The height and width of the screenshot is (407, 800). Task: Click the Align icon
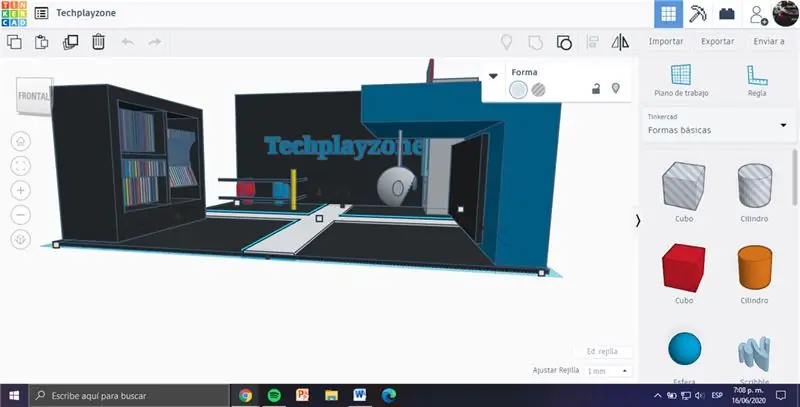pos(592,42)
